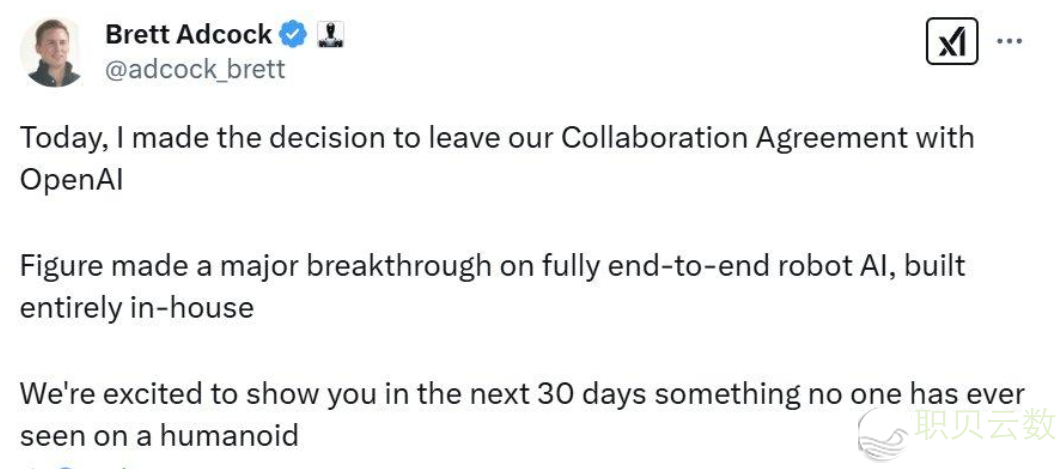This screenshot has height=469, width=1063.
Task: Click the affiliate badge beside the verified checkmark
Action: pos(330,35)
